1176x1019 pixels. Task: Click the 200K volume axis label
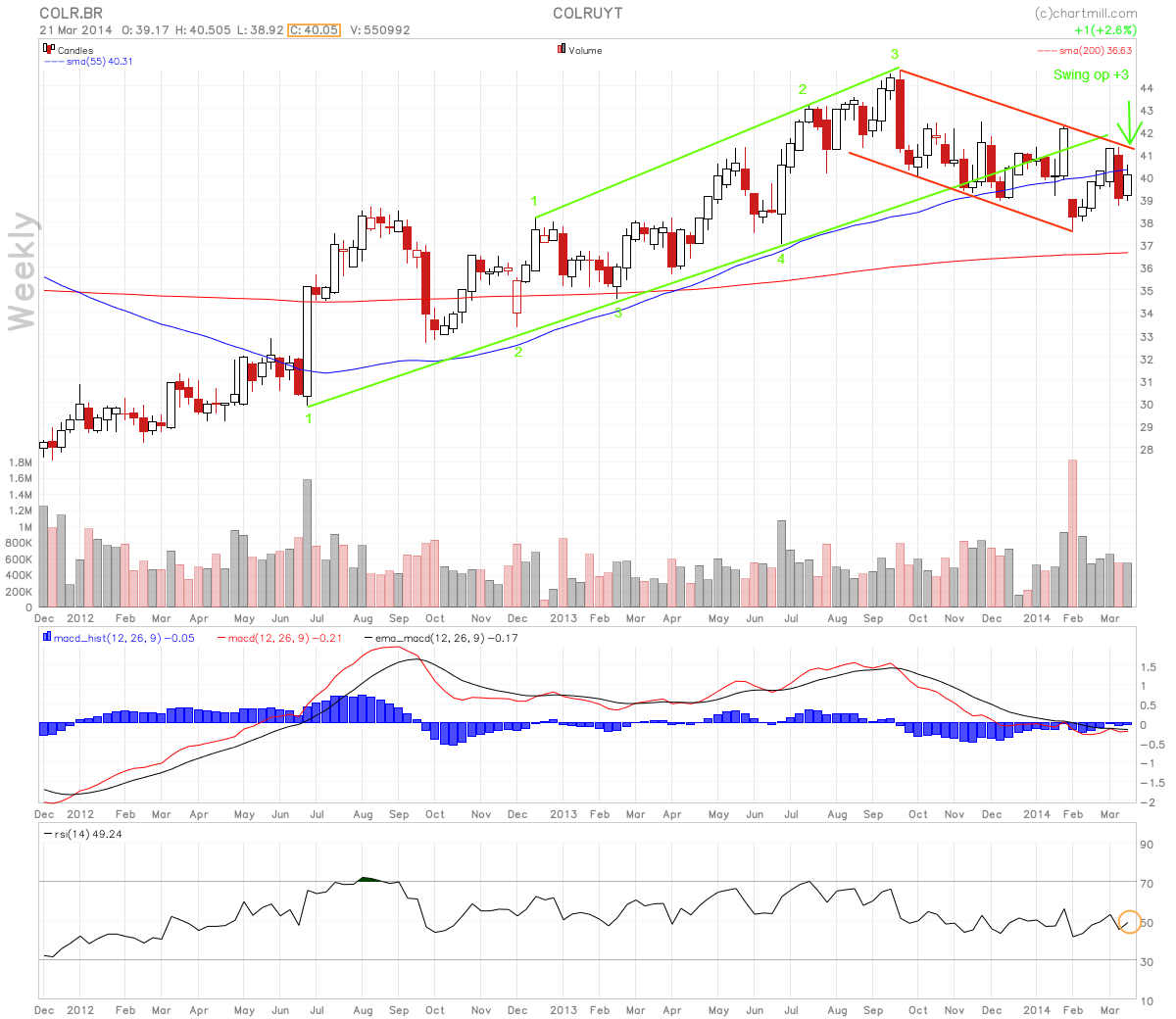click(19, 592)
